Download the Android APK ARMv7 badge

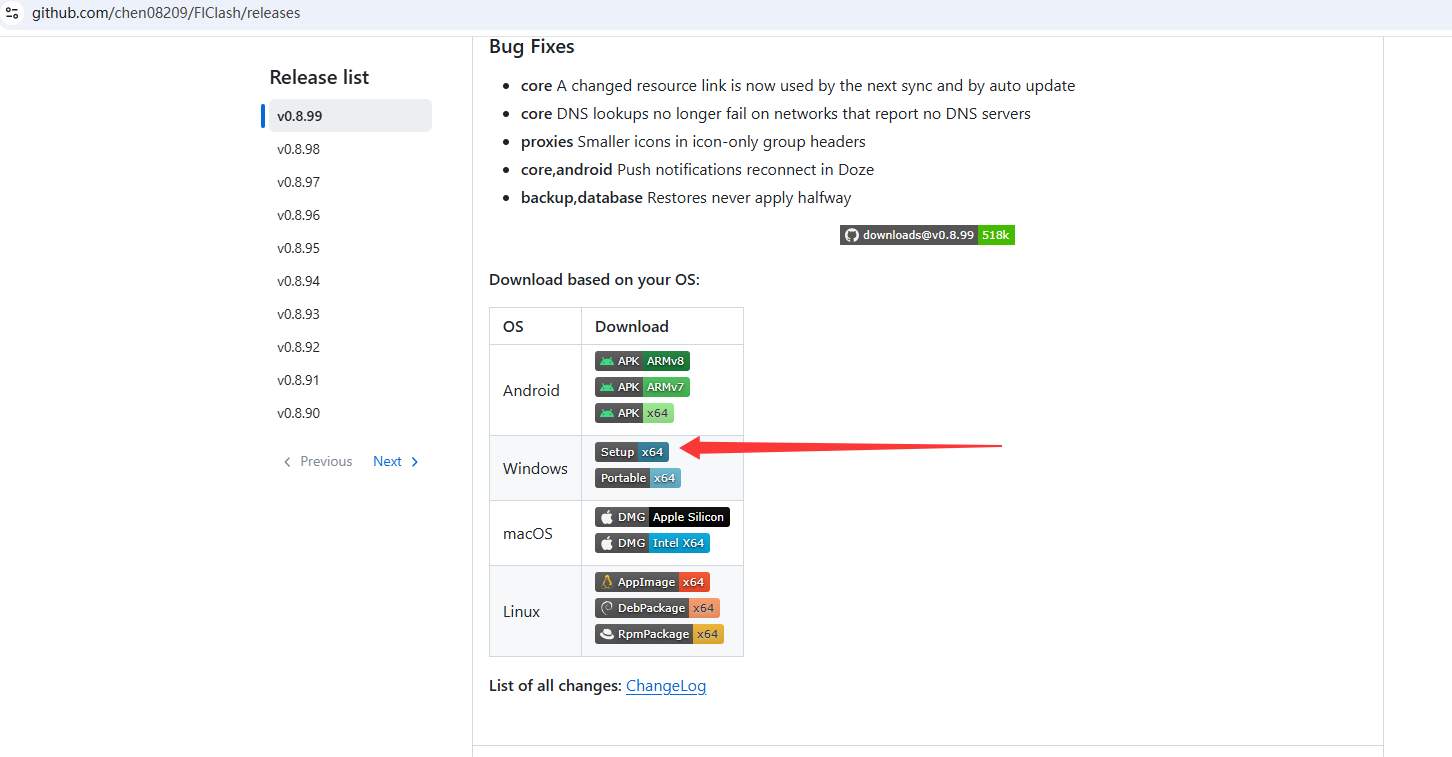coord(642,387)
